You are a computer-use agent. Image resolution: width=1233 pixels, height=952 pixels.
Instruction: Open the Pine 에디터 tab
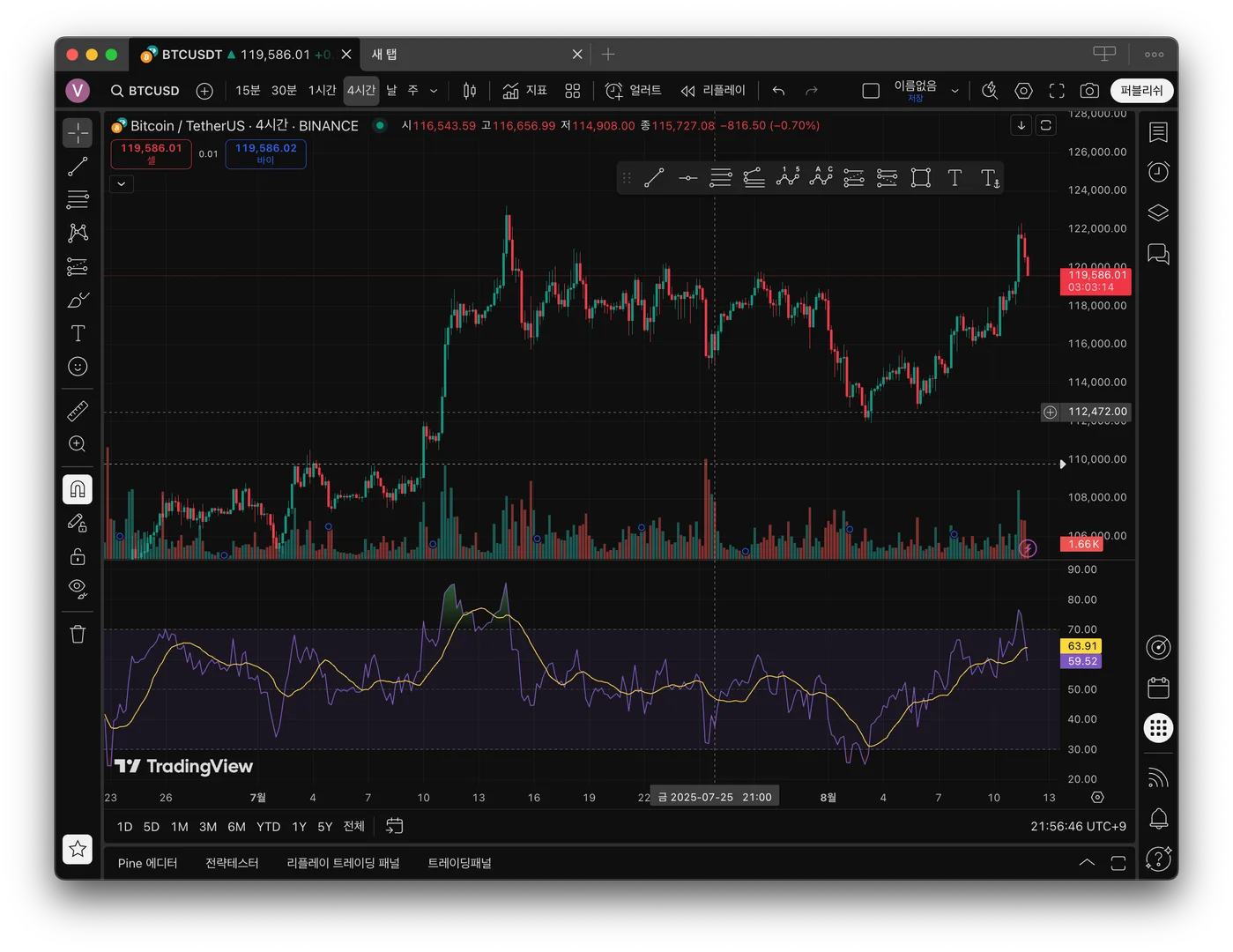click(x=148, y=863)
